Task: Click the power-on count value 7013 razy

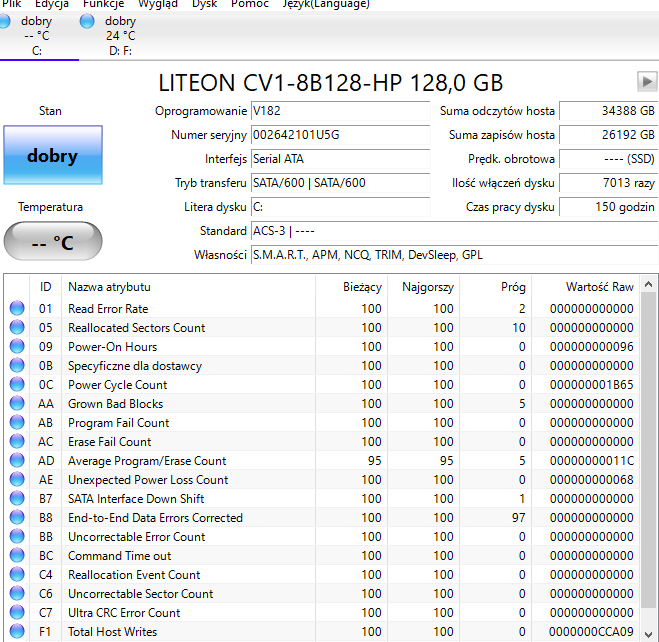Action: click(x=609, y=183)
